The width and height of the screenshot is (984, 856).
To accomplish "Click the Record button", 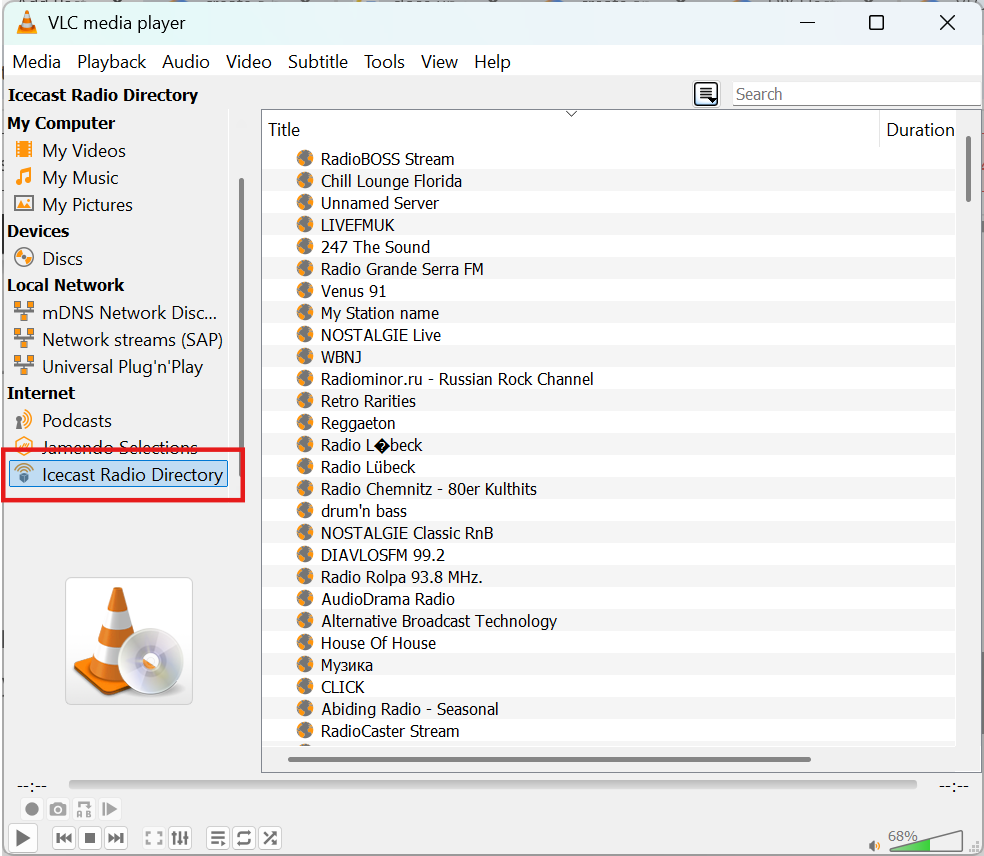I will pos(32,810).
